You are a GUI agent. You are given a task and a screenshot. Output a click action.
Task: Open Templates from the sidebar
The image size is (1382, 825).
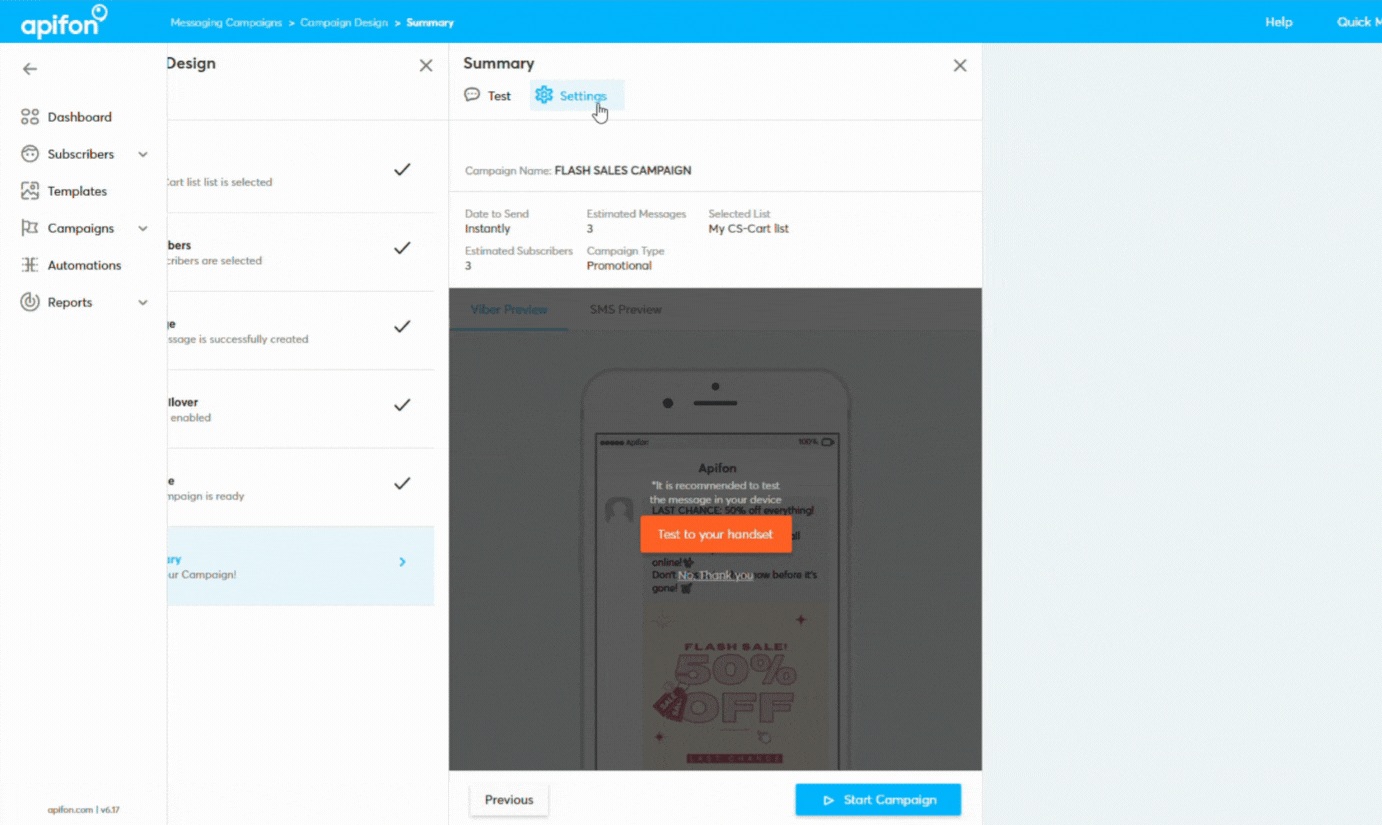(x=77, y=190)
